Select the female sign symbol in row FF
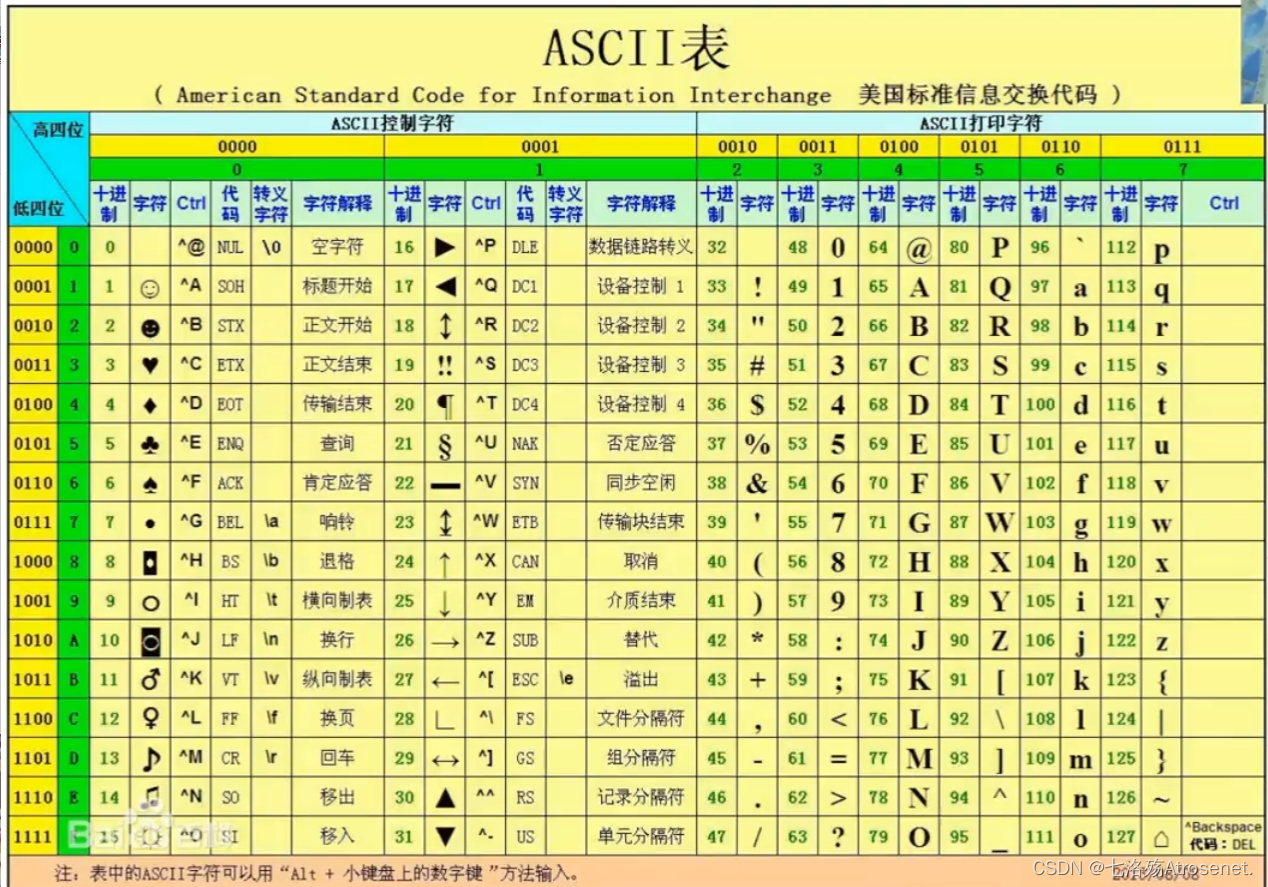 pos(150,719)
